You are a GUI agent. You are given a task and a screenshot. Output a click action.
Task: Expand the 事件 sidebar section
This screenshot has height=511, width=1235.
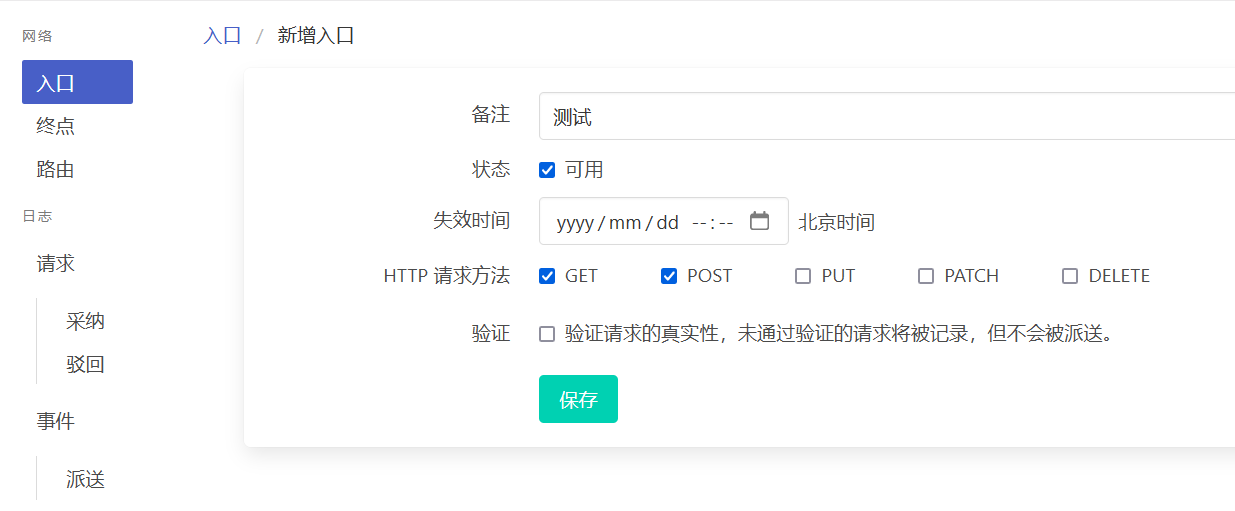(x=56, y=422)
